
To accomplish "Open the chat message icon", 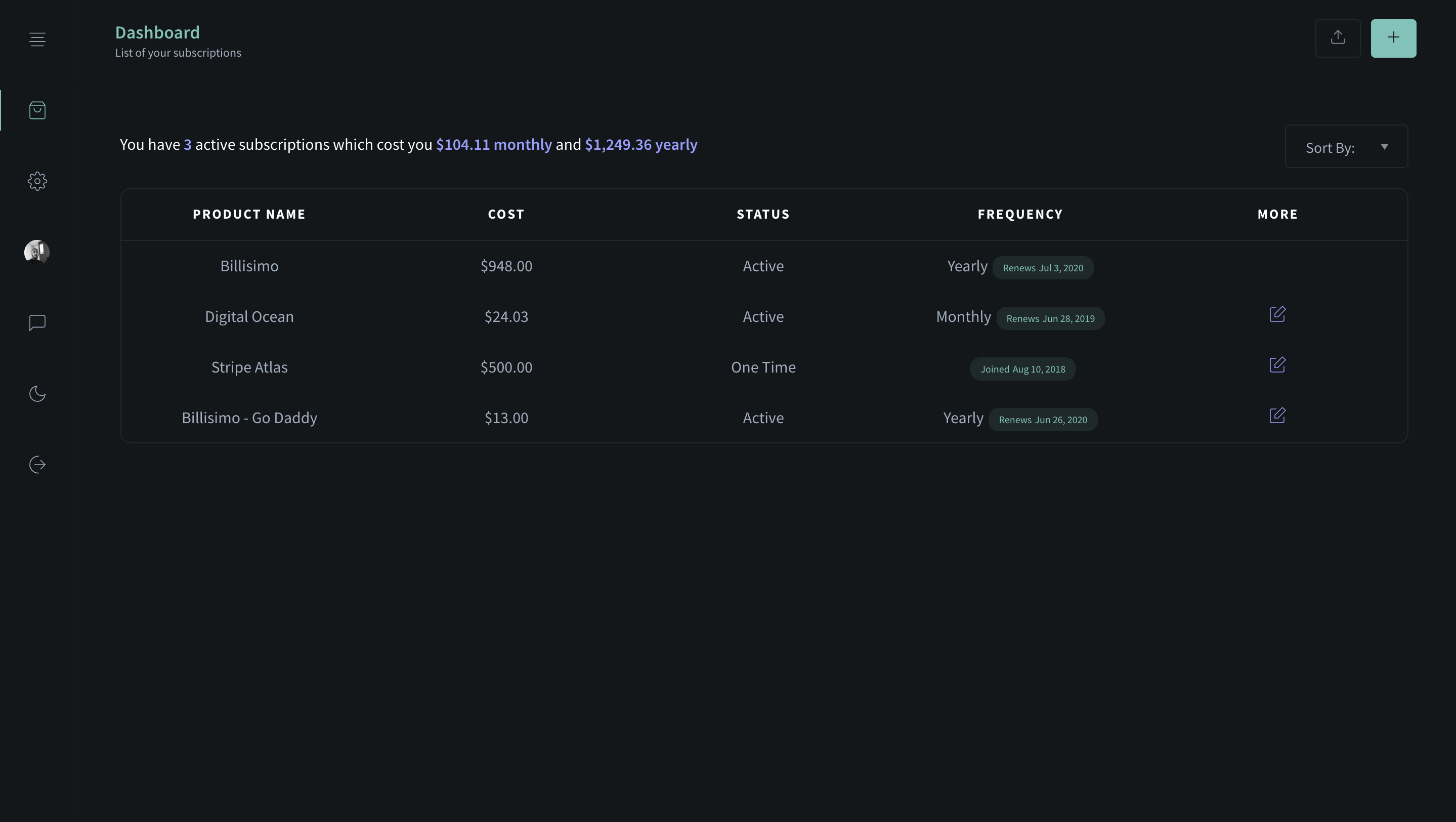I will click(37, 323).
